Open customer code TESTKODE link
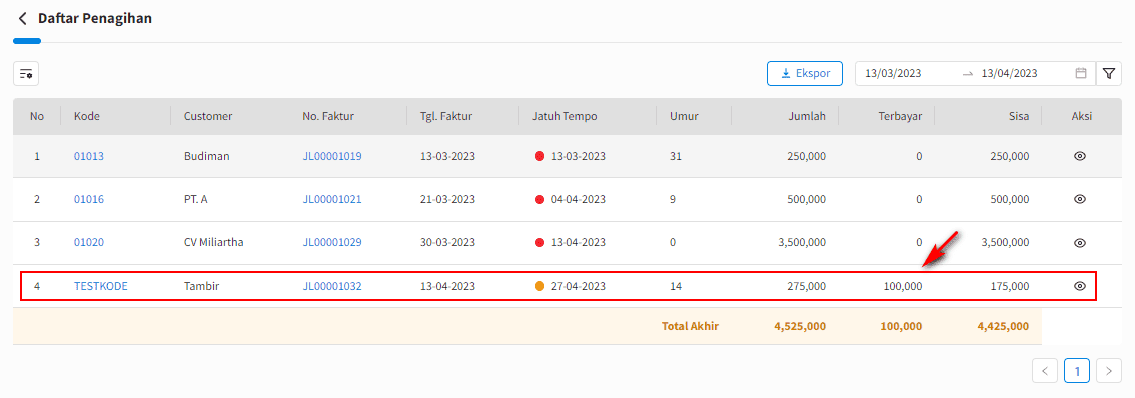 point(101,286)
